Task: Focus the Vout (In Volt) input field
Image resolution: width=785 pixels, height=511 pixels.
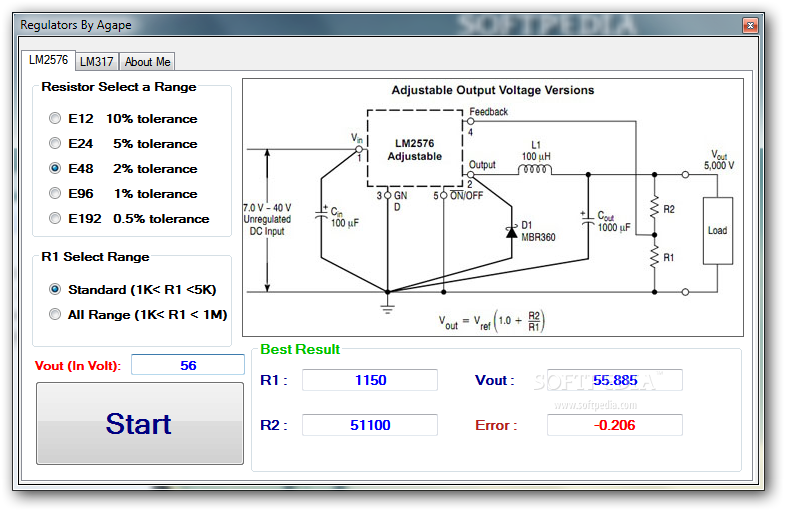Action: (188, 365)
